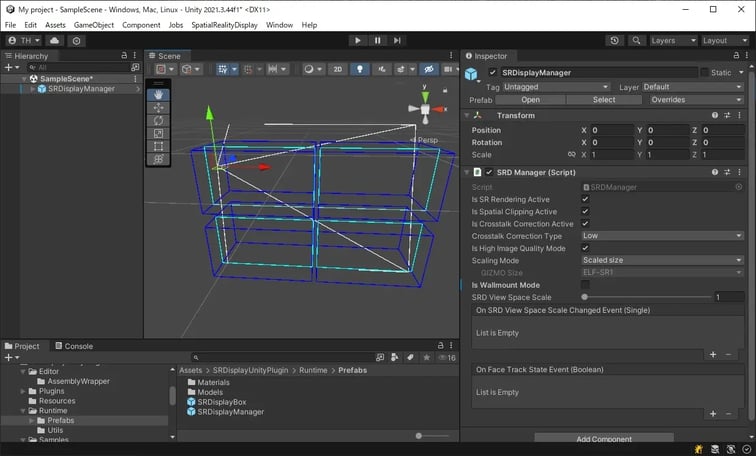
Task: Click SRD View Space Scale slider handle
Action: pos(585,297)
